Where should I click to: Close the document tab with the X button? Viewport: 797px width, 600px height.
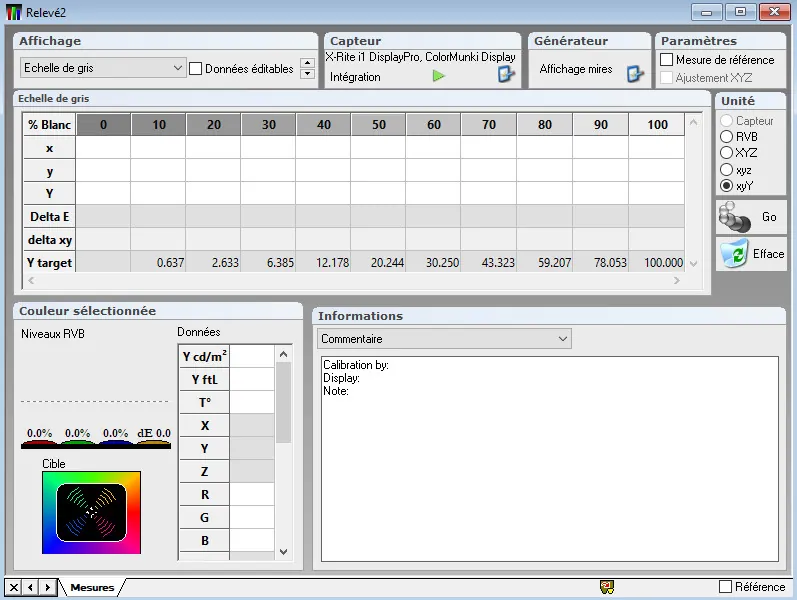point(14,587)
